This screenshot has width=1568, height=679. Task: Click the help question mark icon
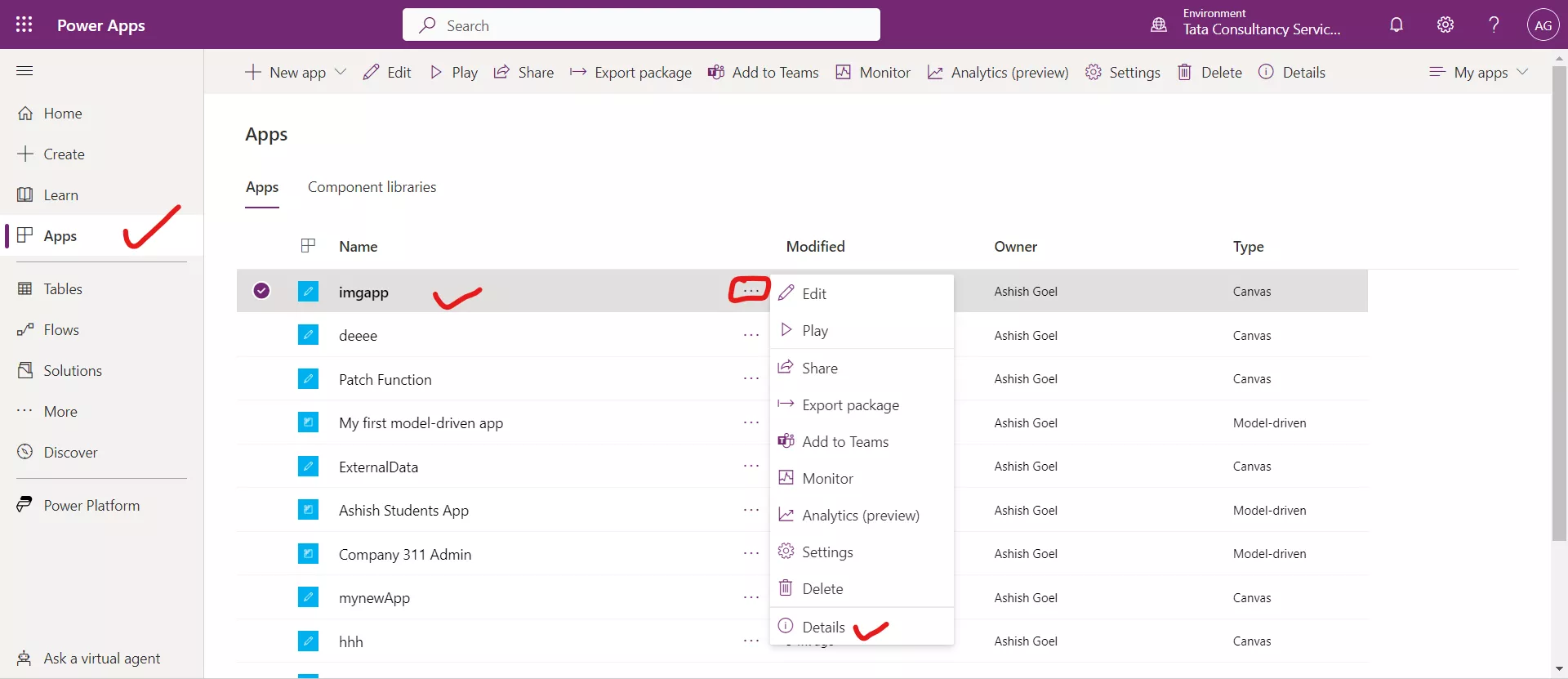[x=1494, y=25]
